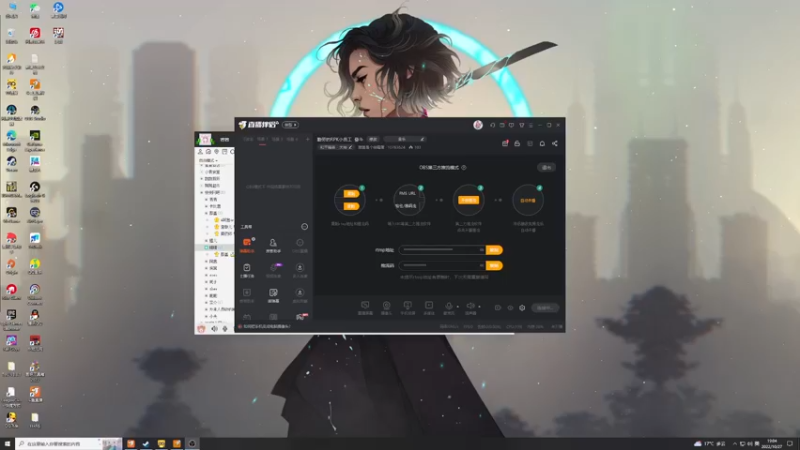This screenshot has width=800, height=450.
Task: Open the mode pill dropdown beside the logo
Action: (x=290, y=125)
